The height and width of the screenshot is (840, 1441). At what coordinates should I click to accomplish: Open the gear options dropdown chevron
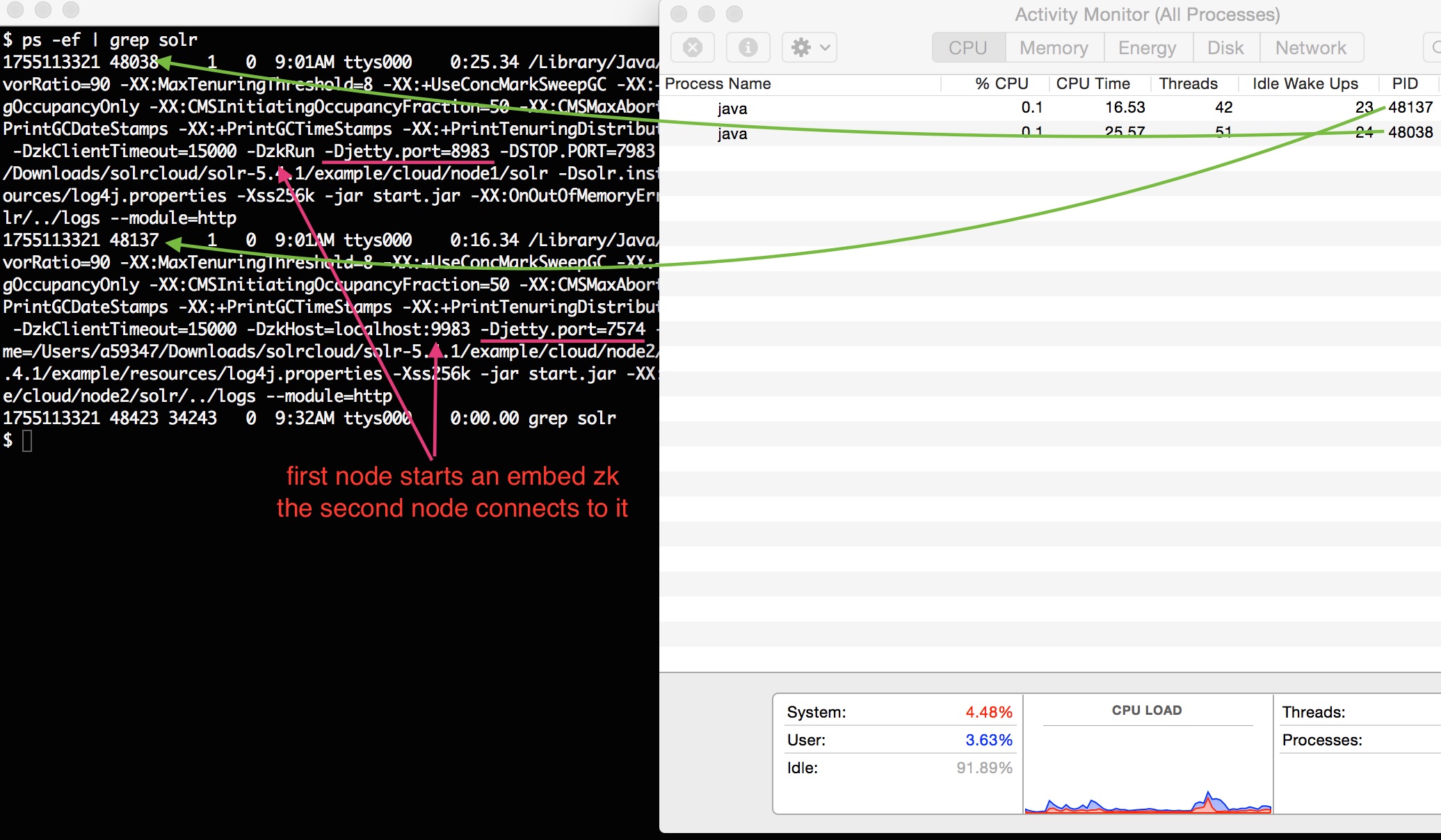pos(824,49)
